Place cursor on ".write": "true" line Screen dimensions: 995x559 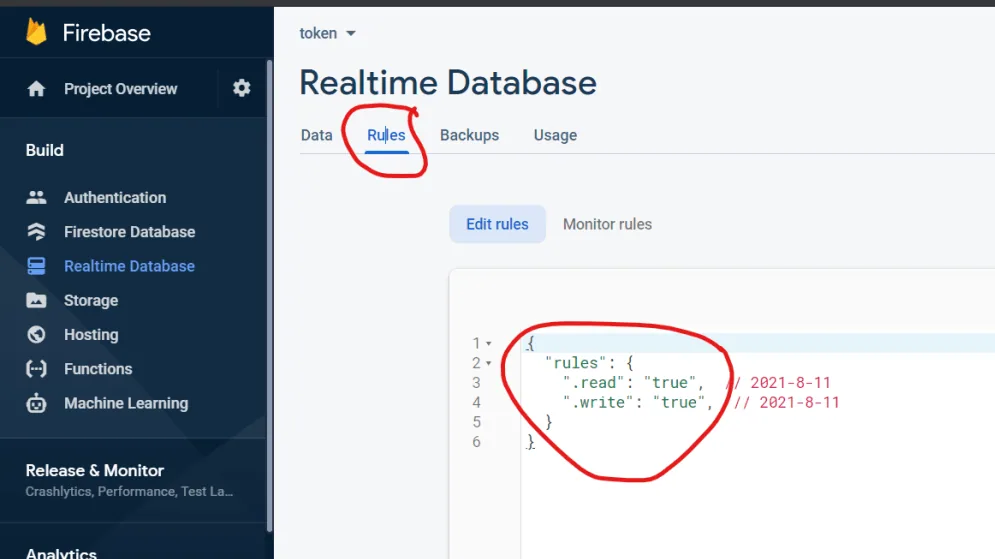coord(638,402)
